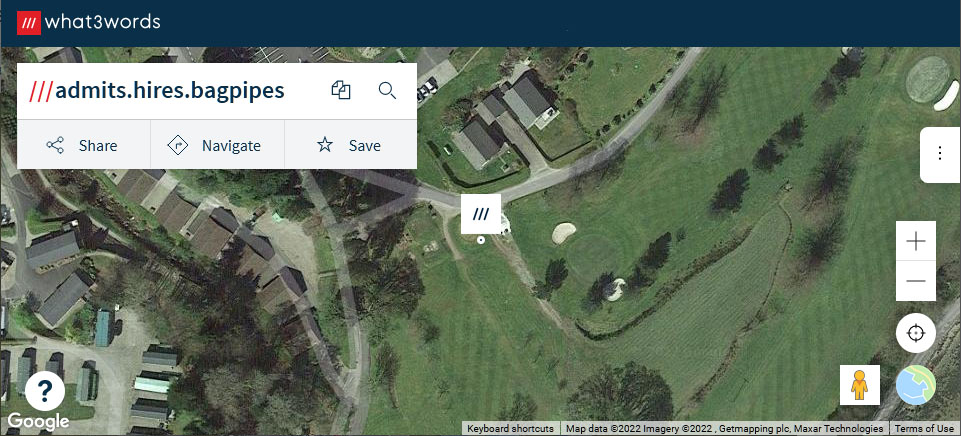Open the Terms of Use link

(x=924, y=429)
